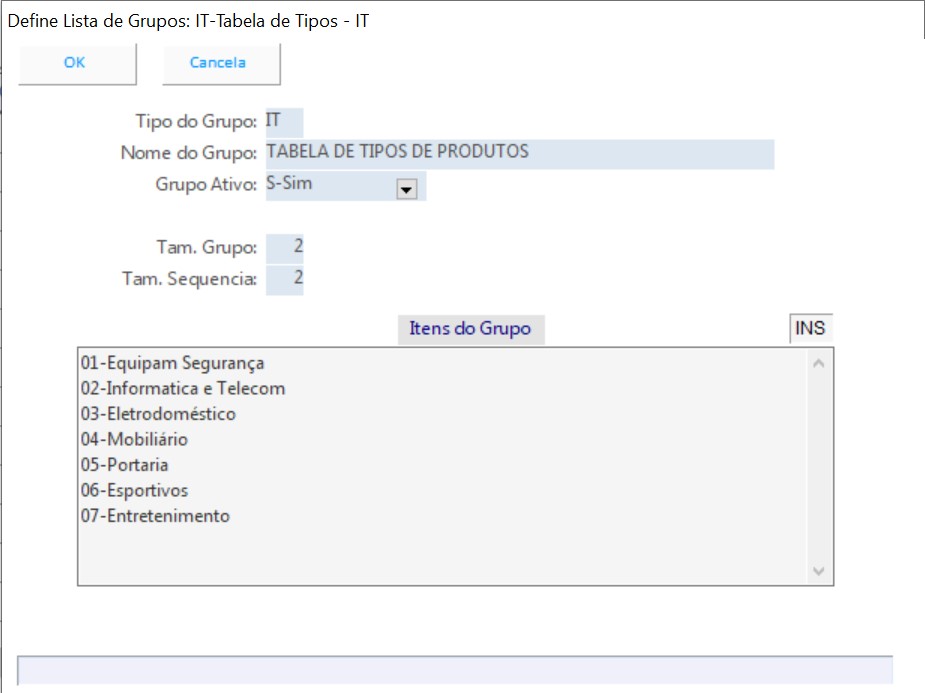This screenshot has height=693, width=925.
Task: Click the Tipo do Grupo field
Action: pyautogui.click(x=284, y=122)
